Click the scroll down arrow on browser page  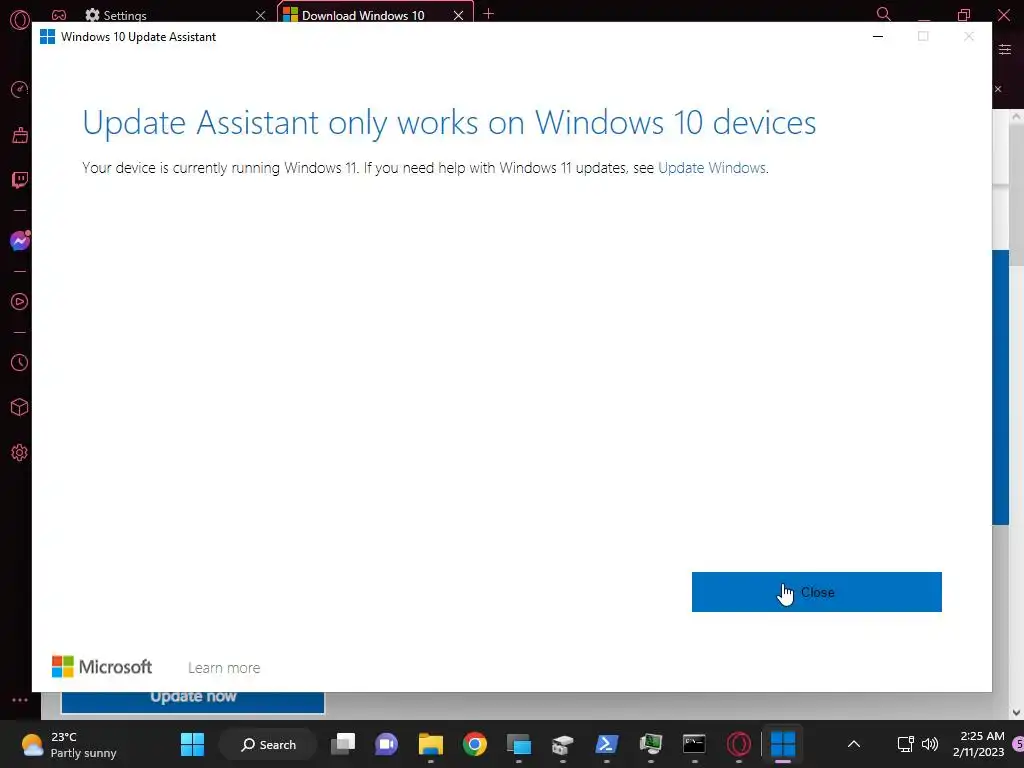point(1016,713)
